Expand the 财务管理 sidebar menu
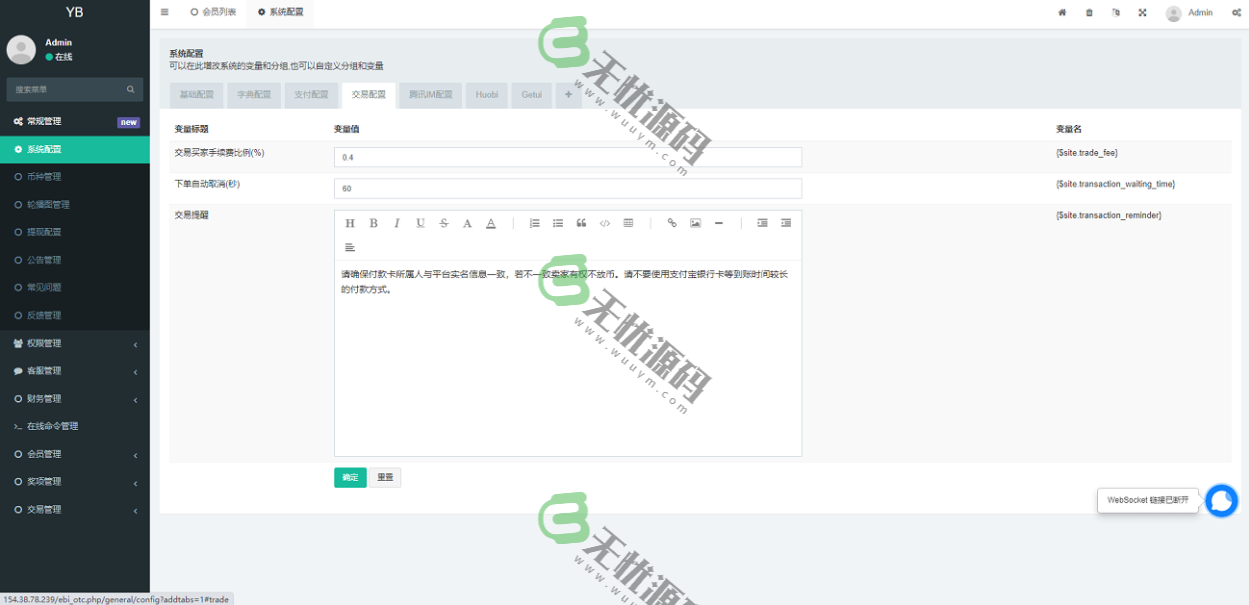The width and height of the screenshot is (1249, 605). click(75, 399)
